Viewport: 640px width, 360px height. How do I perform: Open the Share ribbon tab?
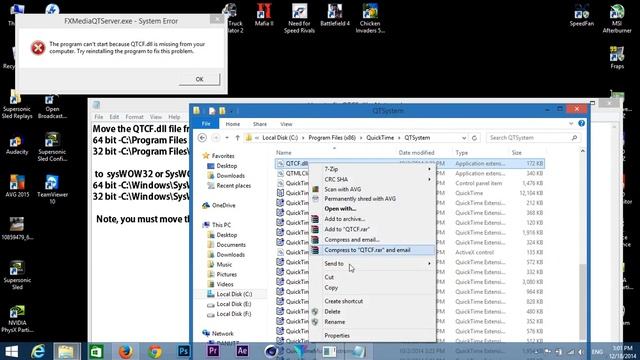[x=260, y=124]
